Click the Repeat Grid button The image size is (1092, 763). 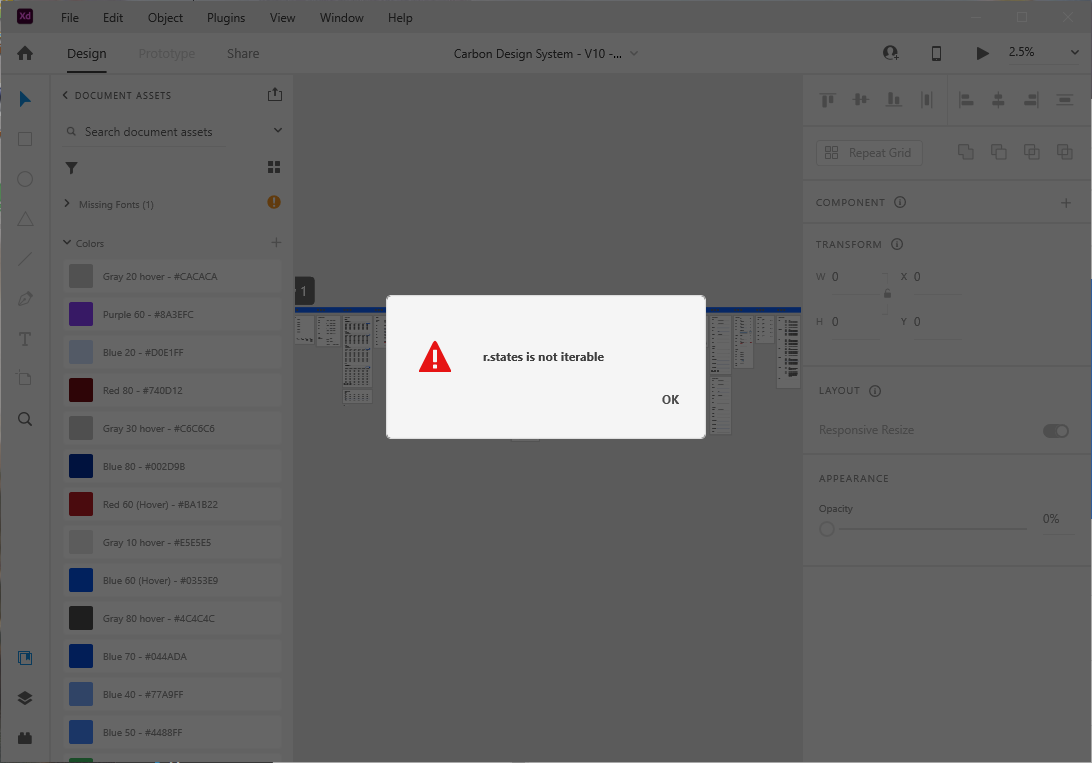[869, 152]
